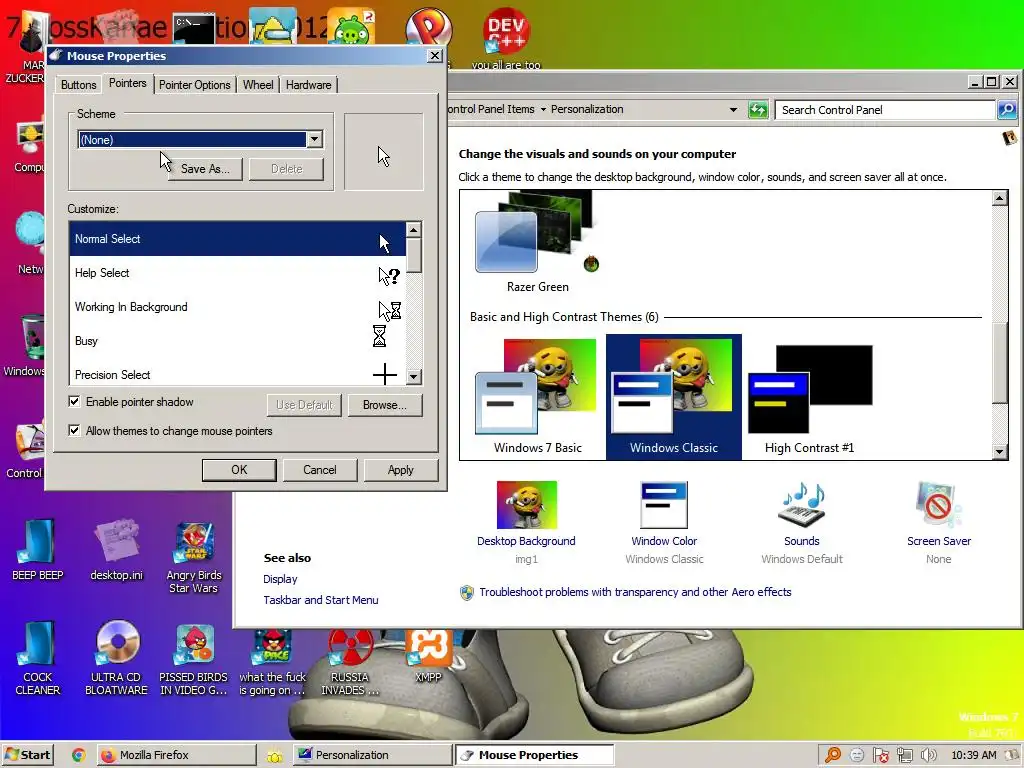Open the Control Panel Items breadcrumb arrow
Screen dimensions: 1024x768
pos(543,109)
